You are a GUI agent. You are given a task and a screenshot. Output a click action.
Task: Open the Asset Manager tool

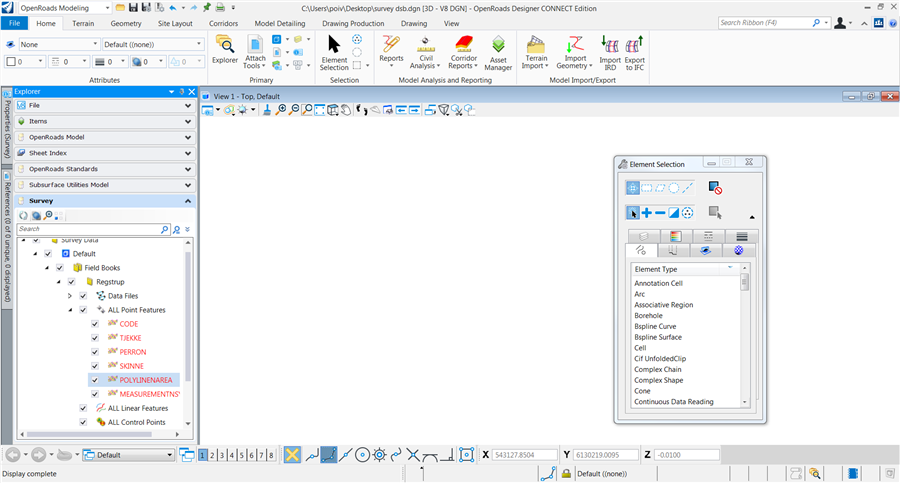tap(498, 49)
